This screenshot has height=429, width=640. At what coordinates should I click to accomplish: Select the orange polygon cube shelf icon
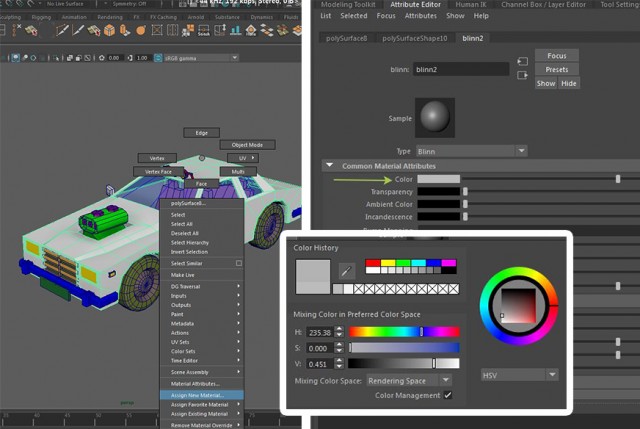pyautogui.click(x=107, y=30)
